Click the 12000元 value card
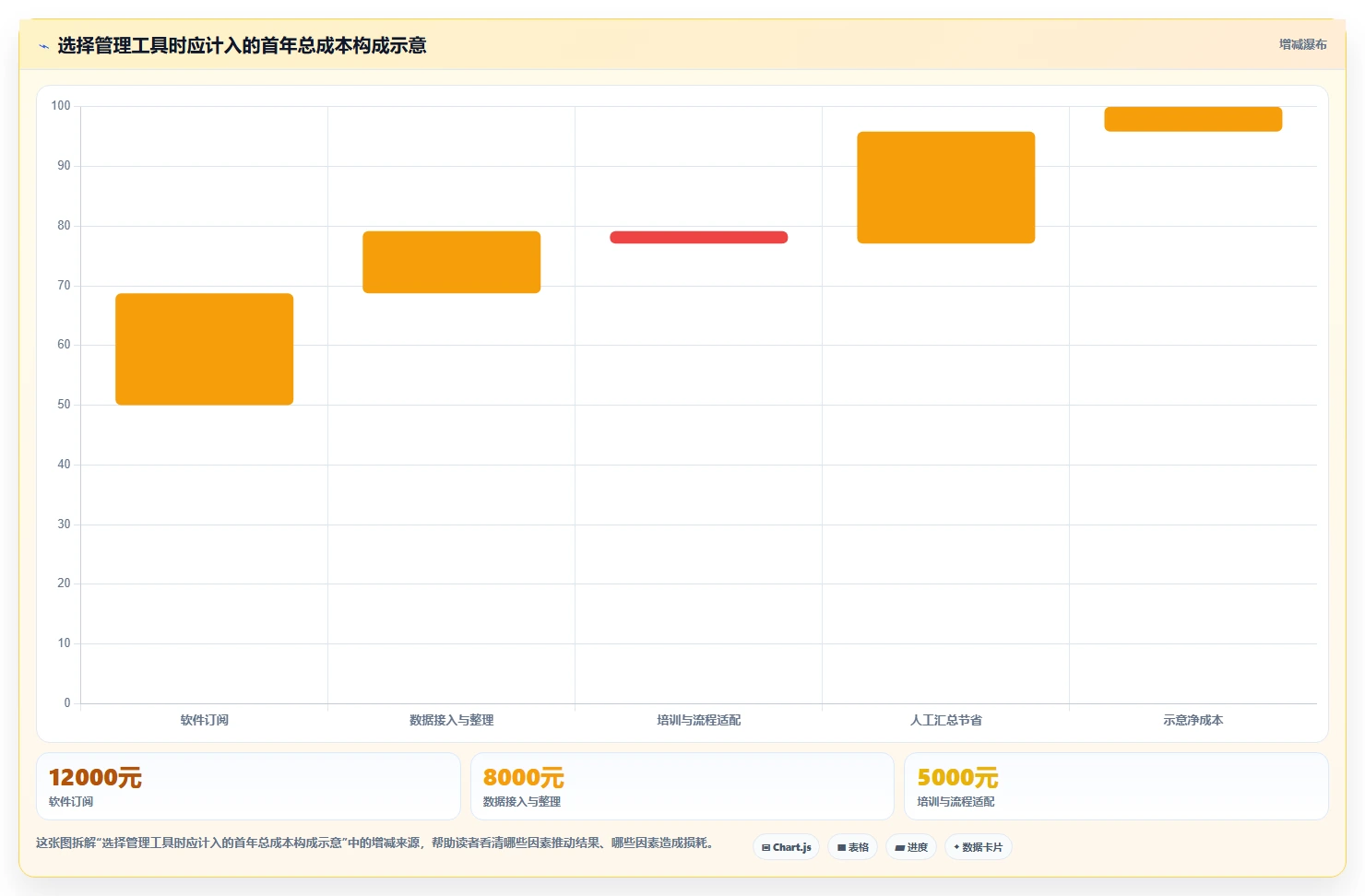Viewport: 1365px width, 896px height. click(x=248, y=786)
